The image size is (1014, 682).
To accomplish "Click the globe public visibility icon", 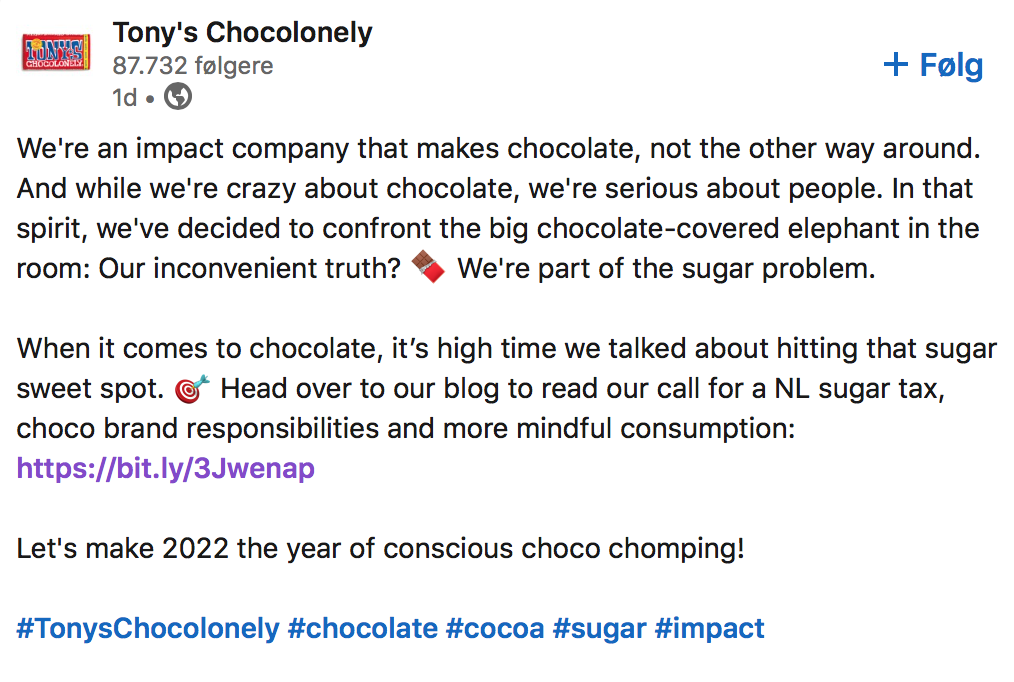I will 178,97.
